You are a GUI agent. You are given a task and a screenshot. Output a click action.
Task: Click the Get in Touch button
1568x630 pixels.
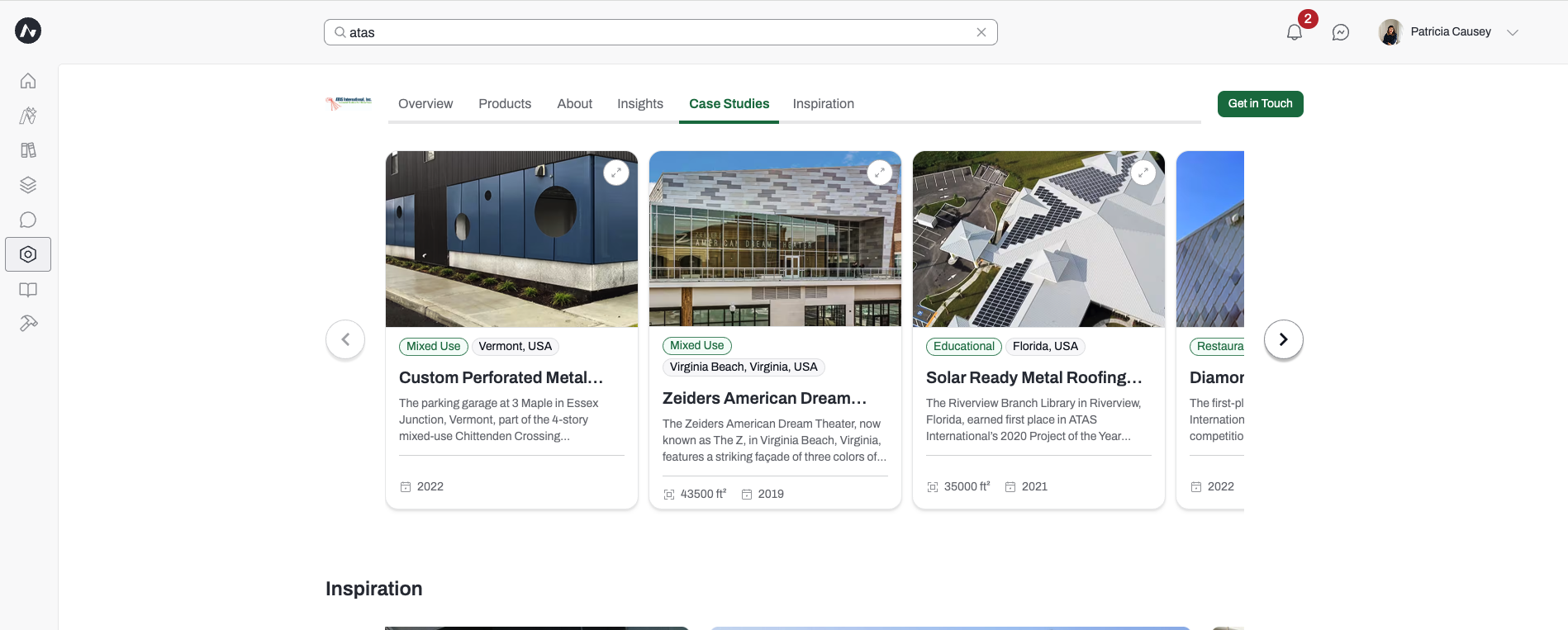(1260, 104)
